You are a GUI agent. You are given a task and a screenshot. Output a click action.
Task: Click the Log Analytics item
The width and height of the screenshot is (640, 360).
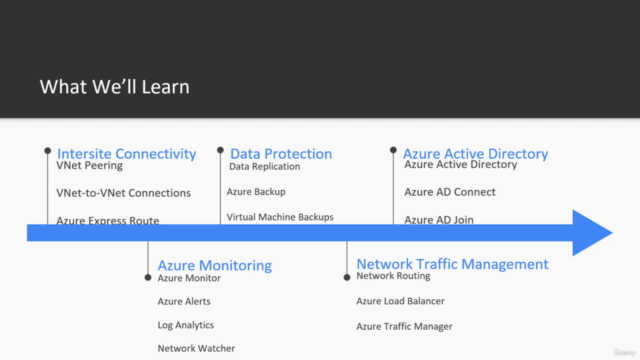[186, 325]
